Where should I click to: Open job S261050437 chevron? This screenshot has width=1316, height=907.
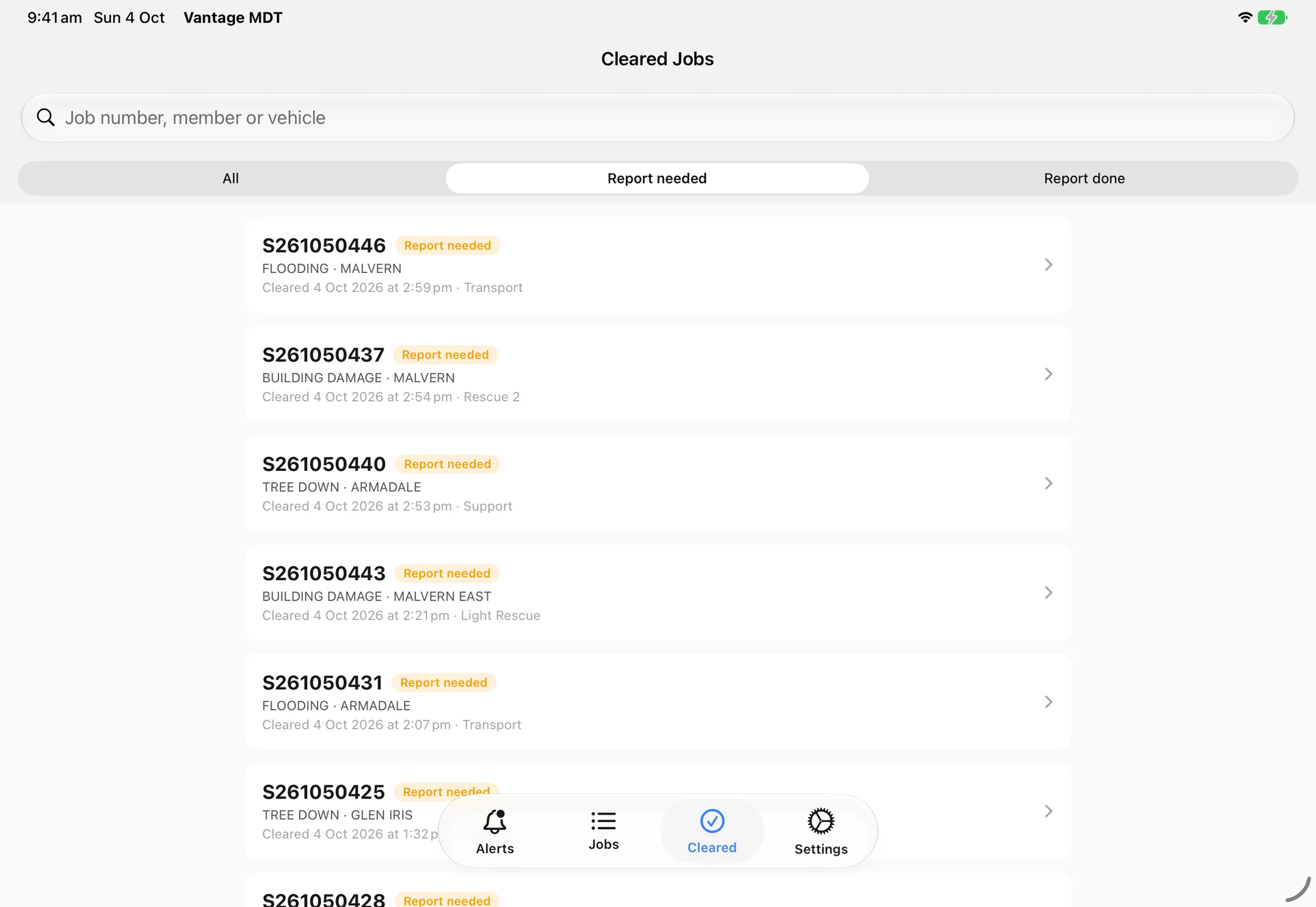tap(1048, 374)
